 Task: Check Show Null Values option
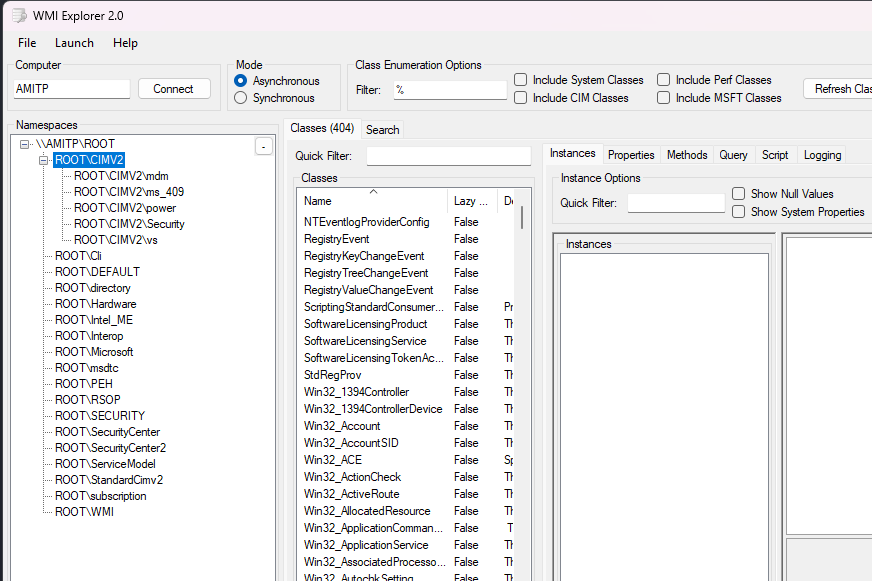coord(739,194)
